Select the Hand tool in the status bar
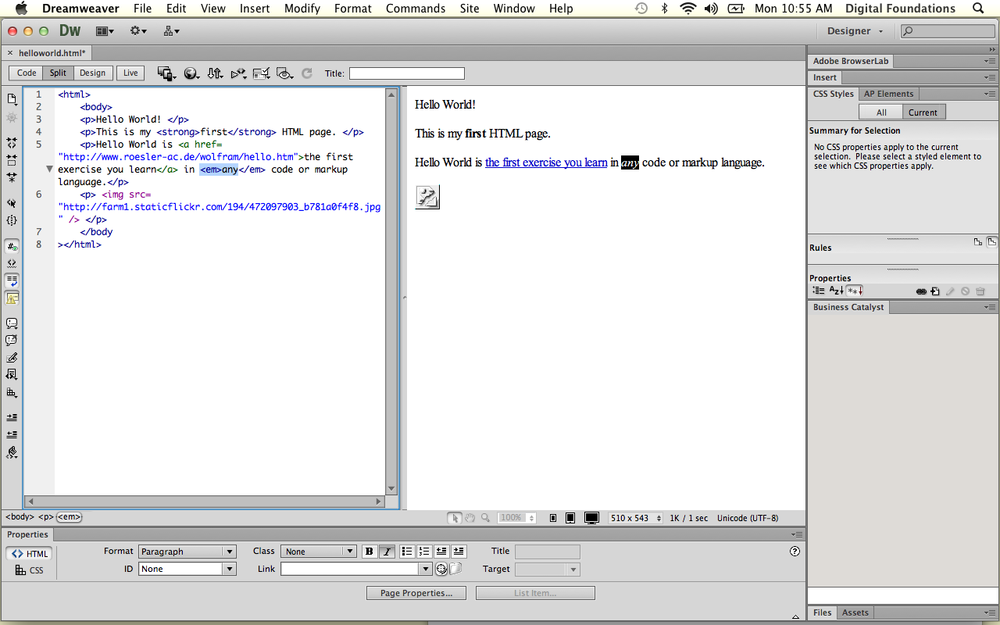1000x625 pixels. point(470,517)
